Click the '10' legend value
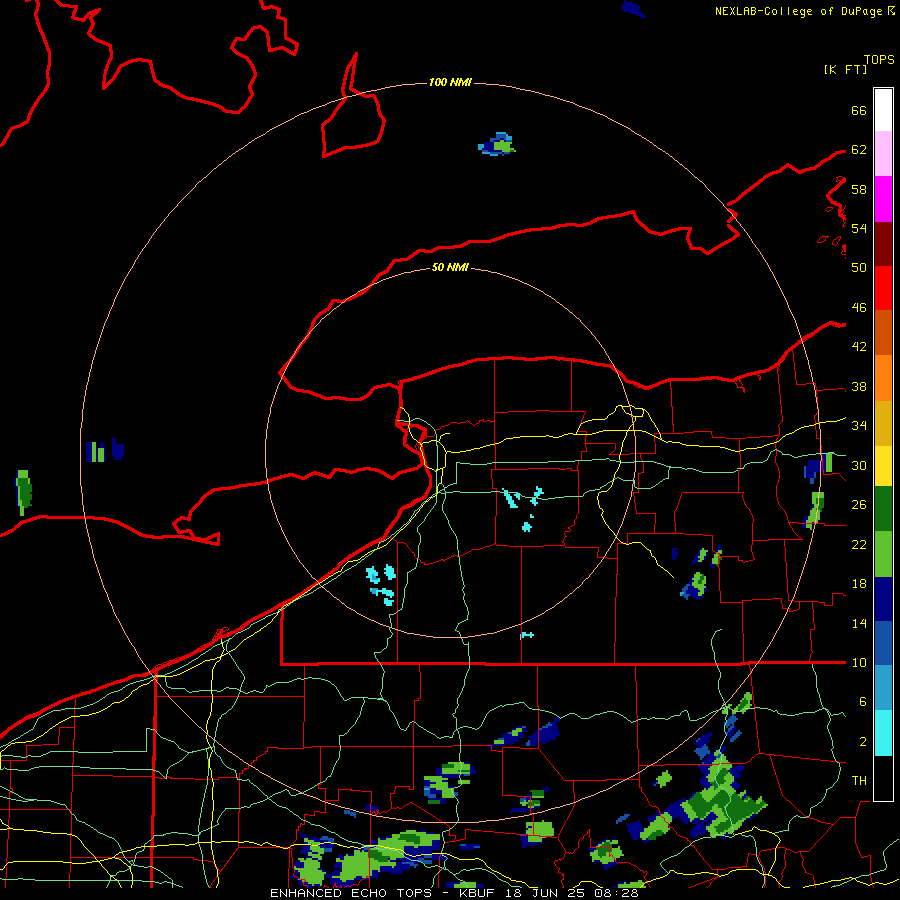The image size is (900, 900). [859, 663]
